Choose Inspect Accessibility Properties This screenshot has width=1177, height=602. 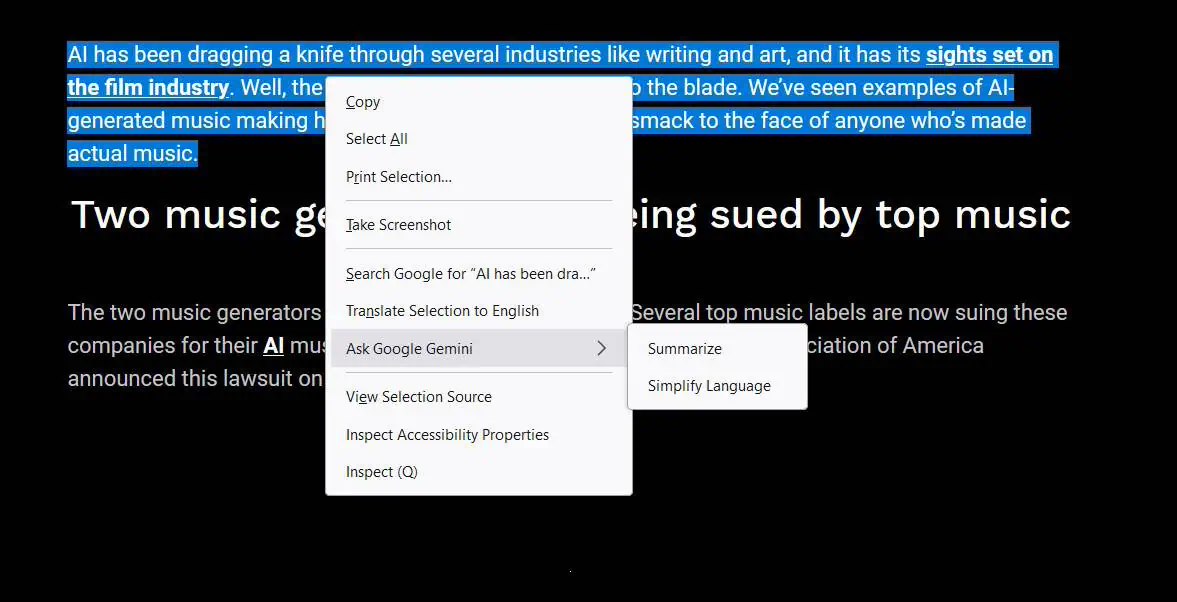click(447, 435)
